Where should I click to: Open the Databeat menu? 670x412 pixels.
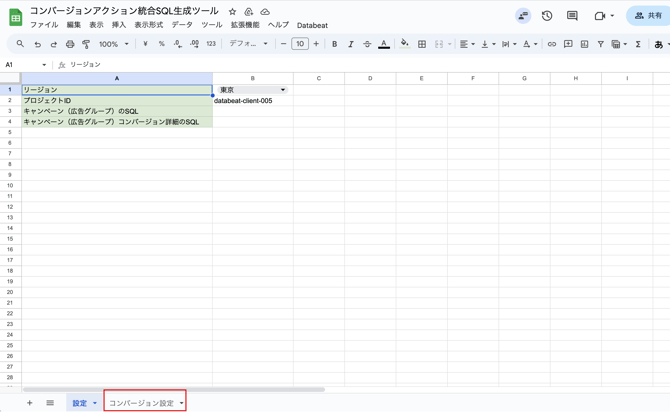click(x=312, y=26)
